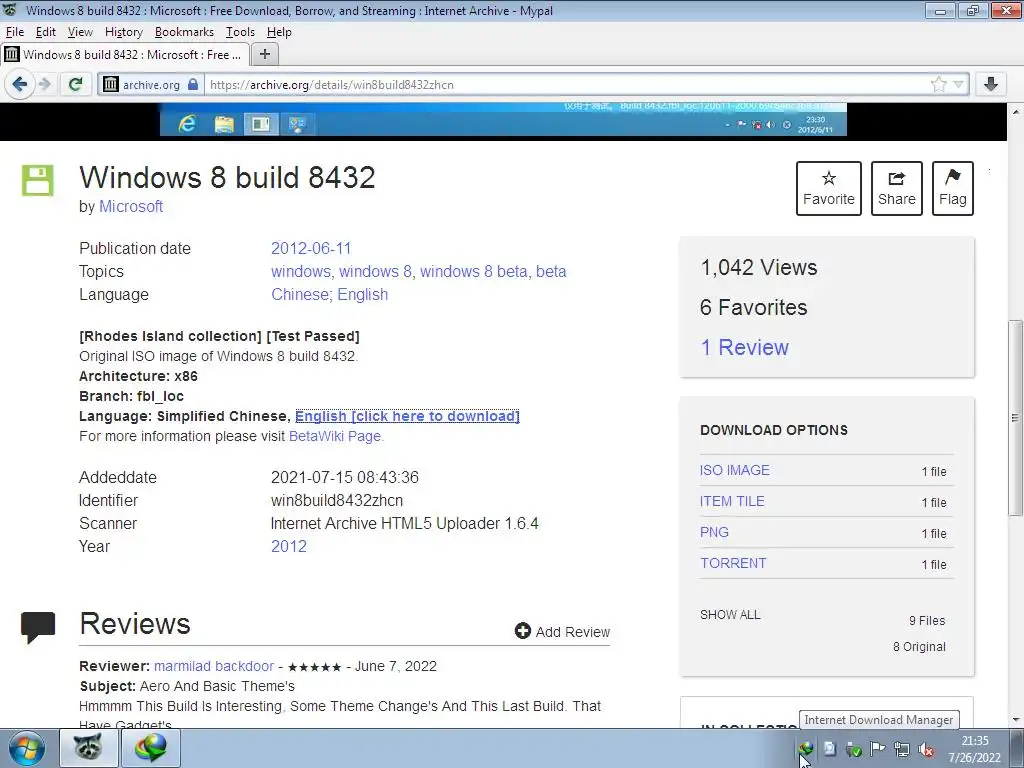Click the vertical scrollbar thumb
The image size is (1024, 768).
[x=1014, y=418]
